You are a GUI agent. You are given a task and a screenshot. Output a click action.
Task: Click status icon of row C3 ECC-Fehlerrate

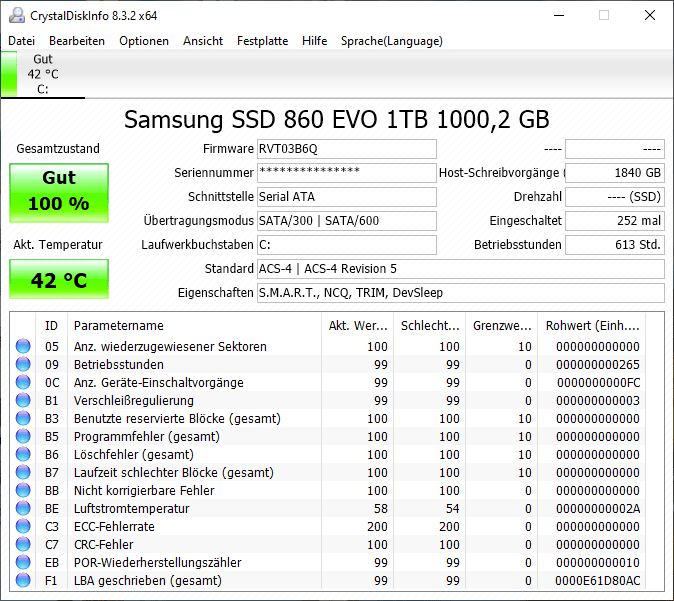[23, 526]
